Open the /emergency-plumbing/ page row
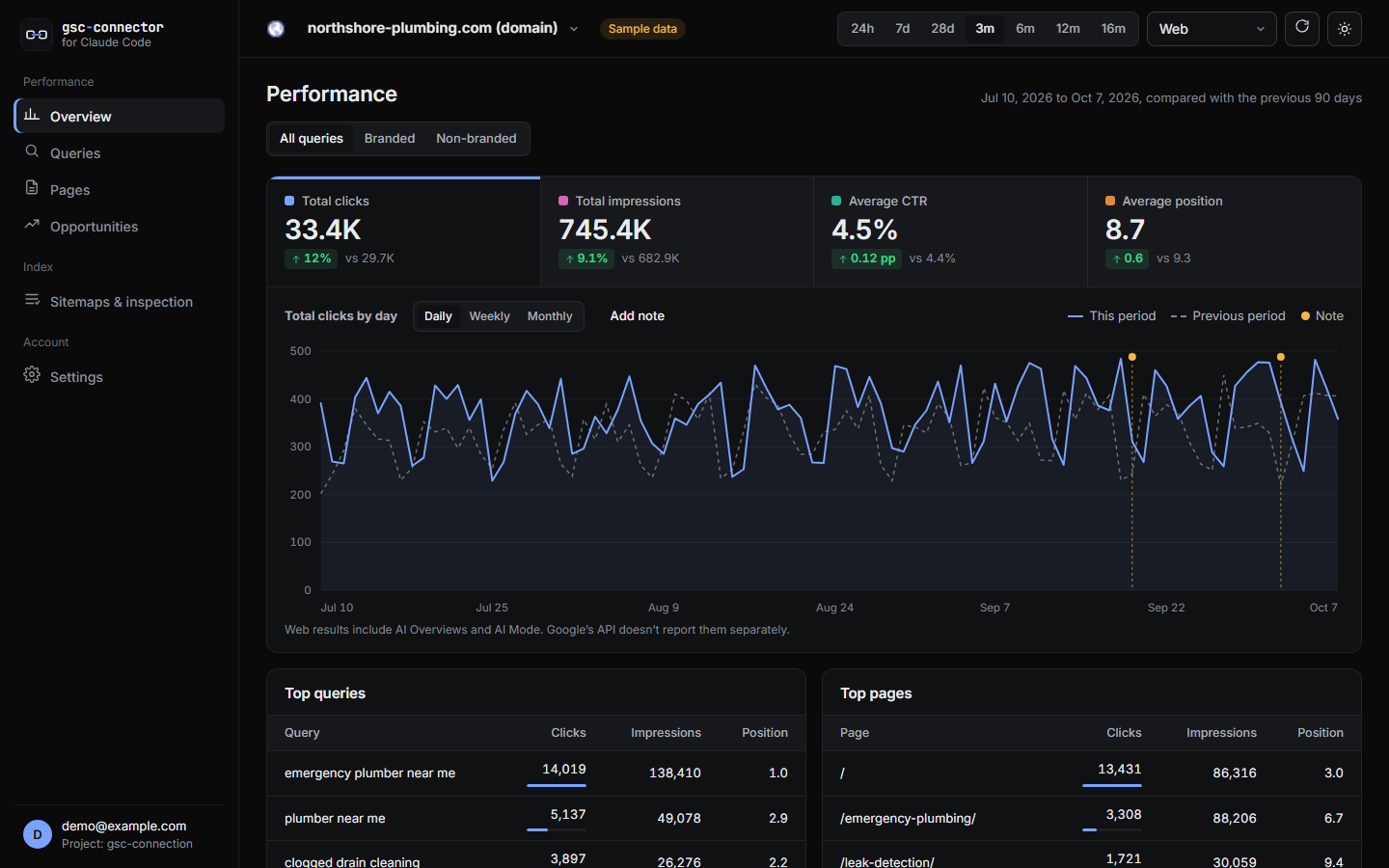Image resolution: width=1389 pixels, height=868 pixels. coord(1092,818)
